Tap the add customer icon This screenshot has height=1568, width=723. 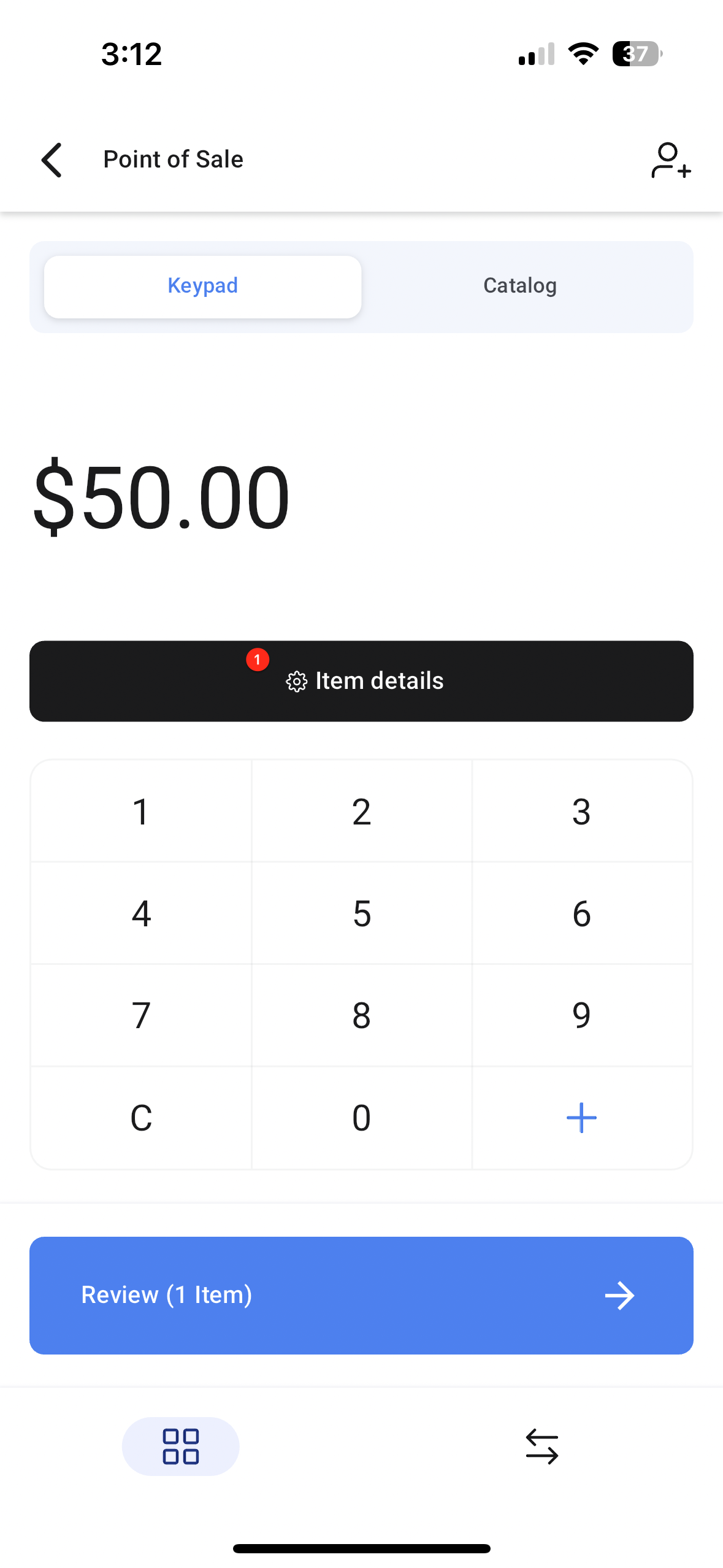(x=670, y=161)
